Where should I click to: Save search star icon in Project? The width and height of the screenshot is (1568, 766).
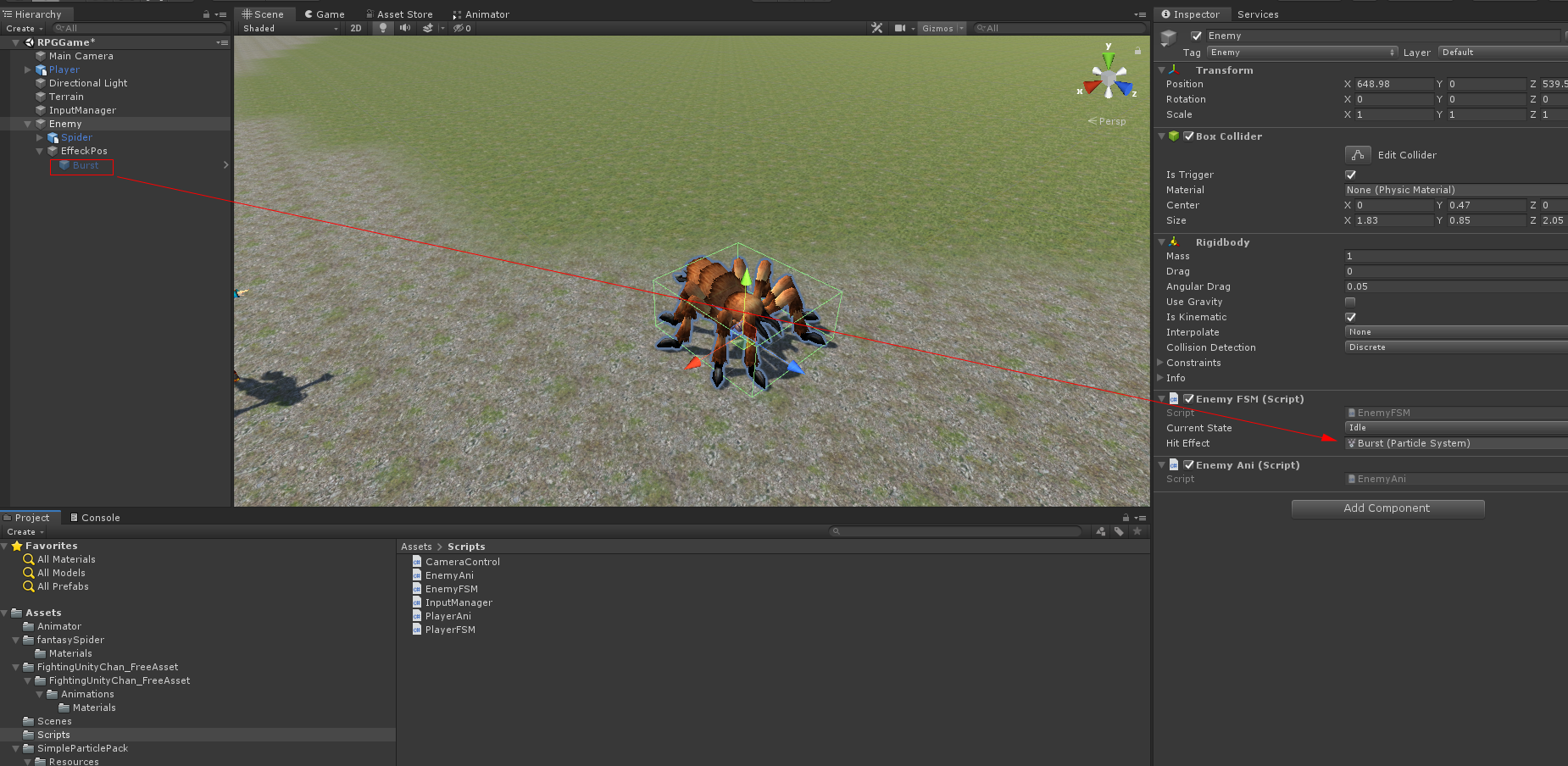pos(1137,531)
